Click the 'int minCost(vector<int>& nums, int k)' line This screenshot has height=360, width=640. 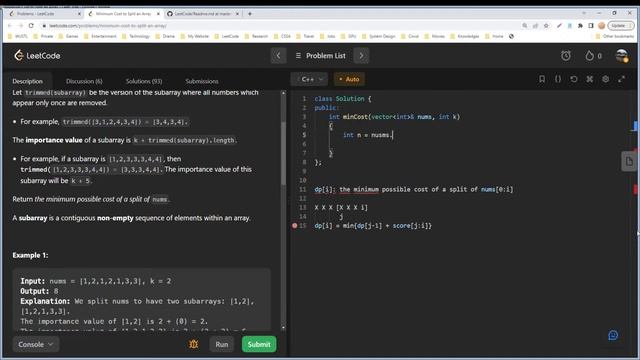[x=394, y=117]
